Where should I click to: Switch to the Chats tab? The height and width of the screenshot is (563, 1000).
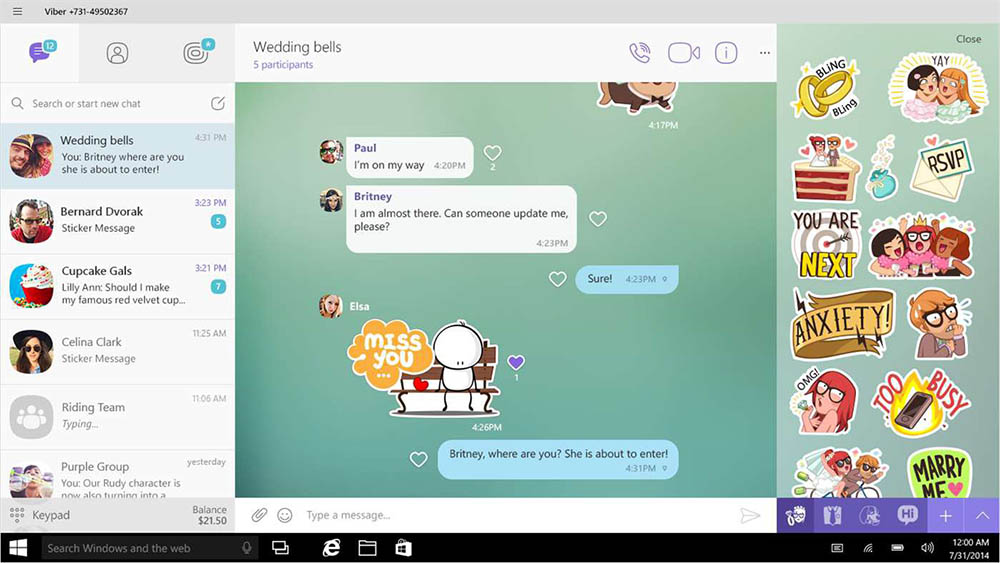click(x=41, y=52)
